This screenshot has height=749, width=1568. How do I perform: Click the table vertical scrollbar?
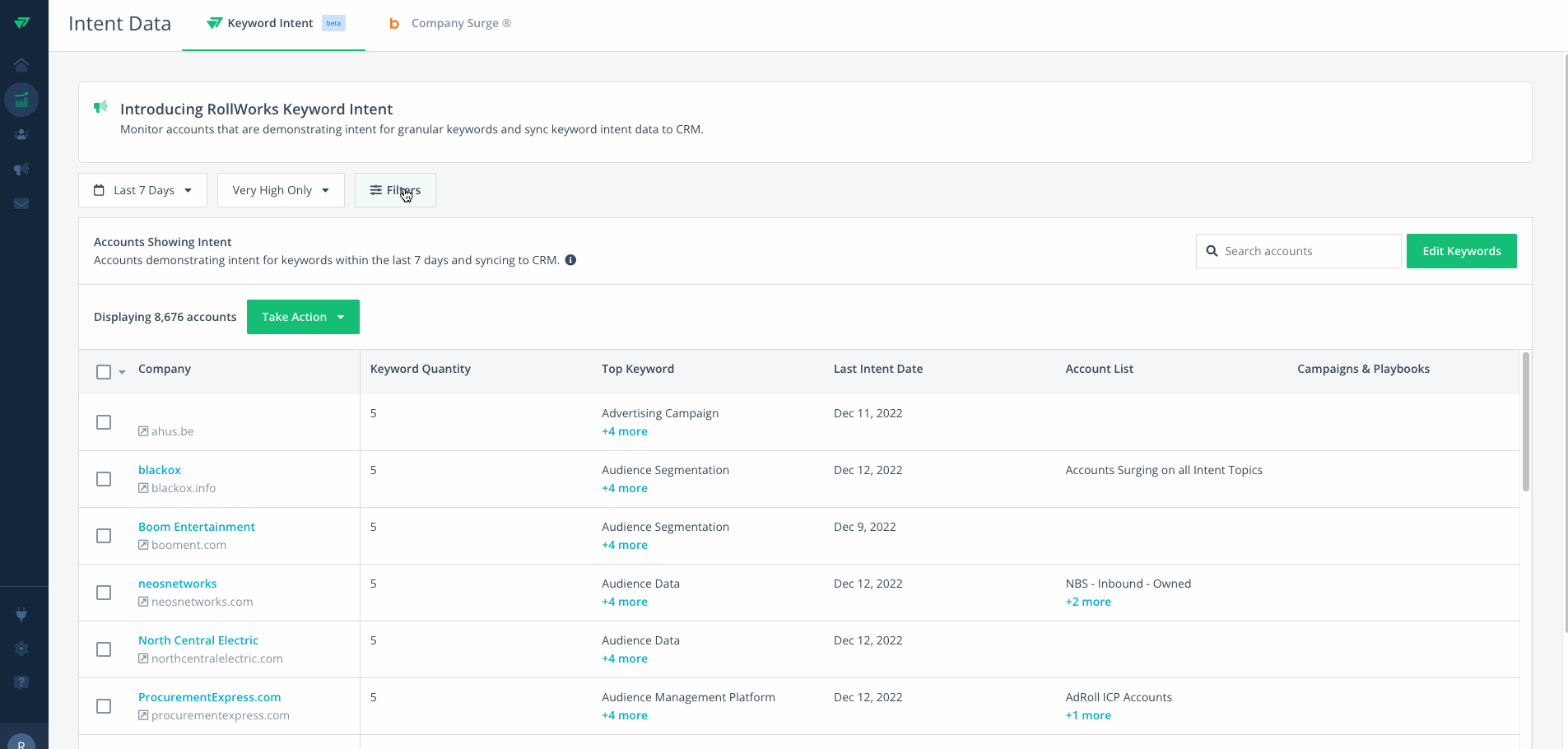click(x=1525, y=421)
